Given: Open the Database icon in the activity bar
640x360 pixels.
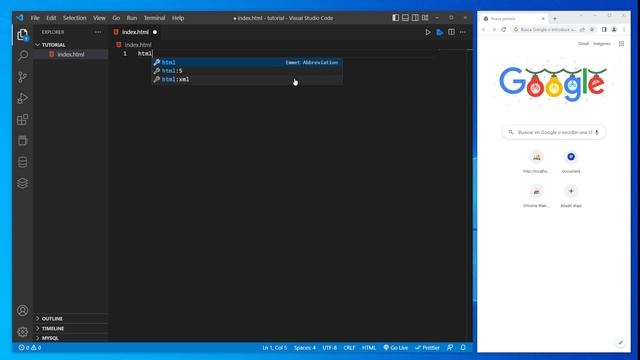Looking at the screenshot, I should click(x=23, y=162).
